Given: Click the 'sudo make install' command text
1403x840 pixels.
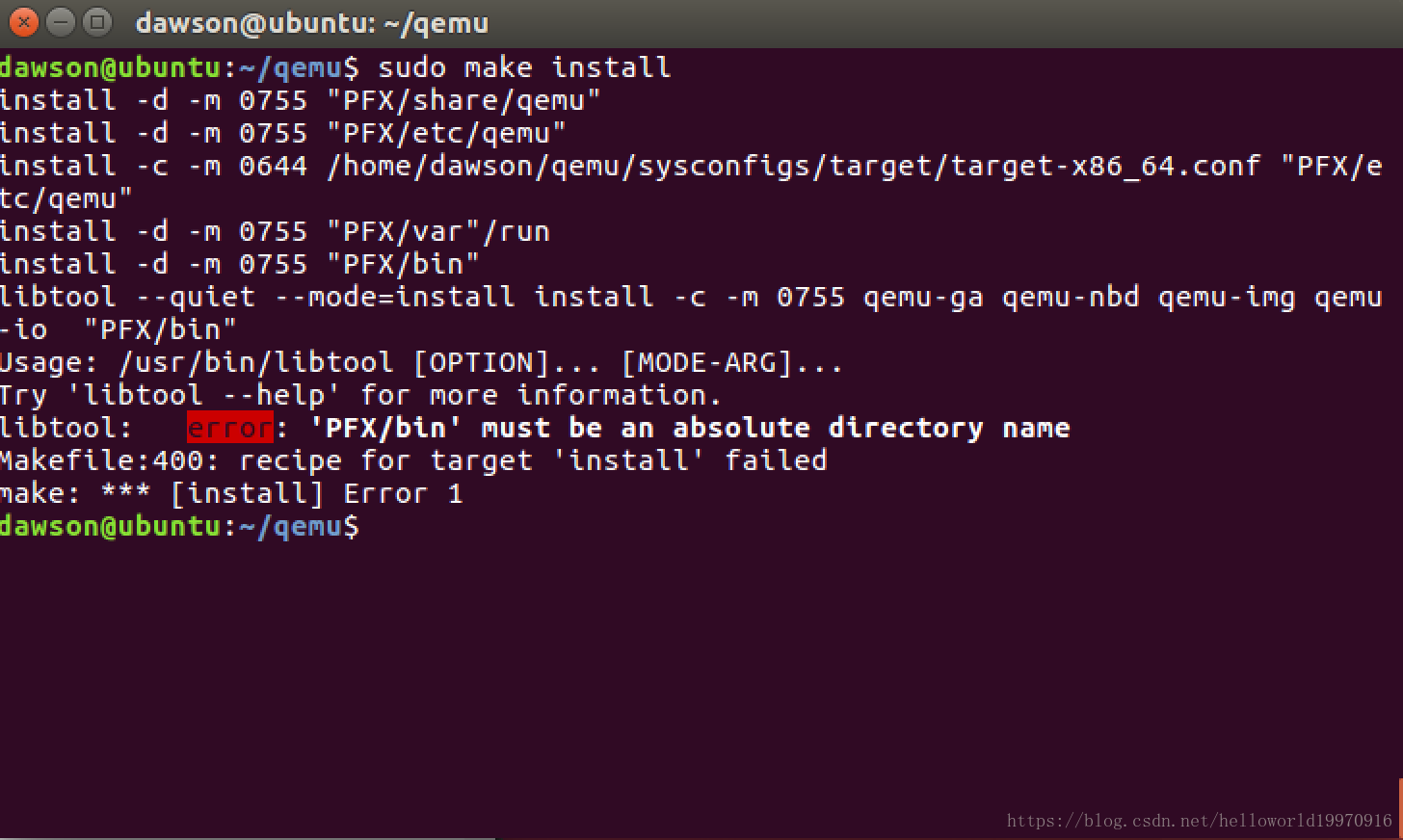Looking at the screenshot, I should pyautogui.click(x=524, y=67).
